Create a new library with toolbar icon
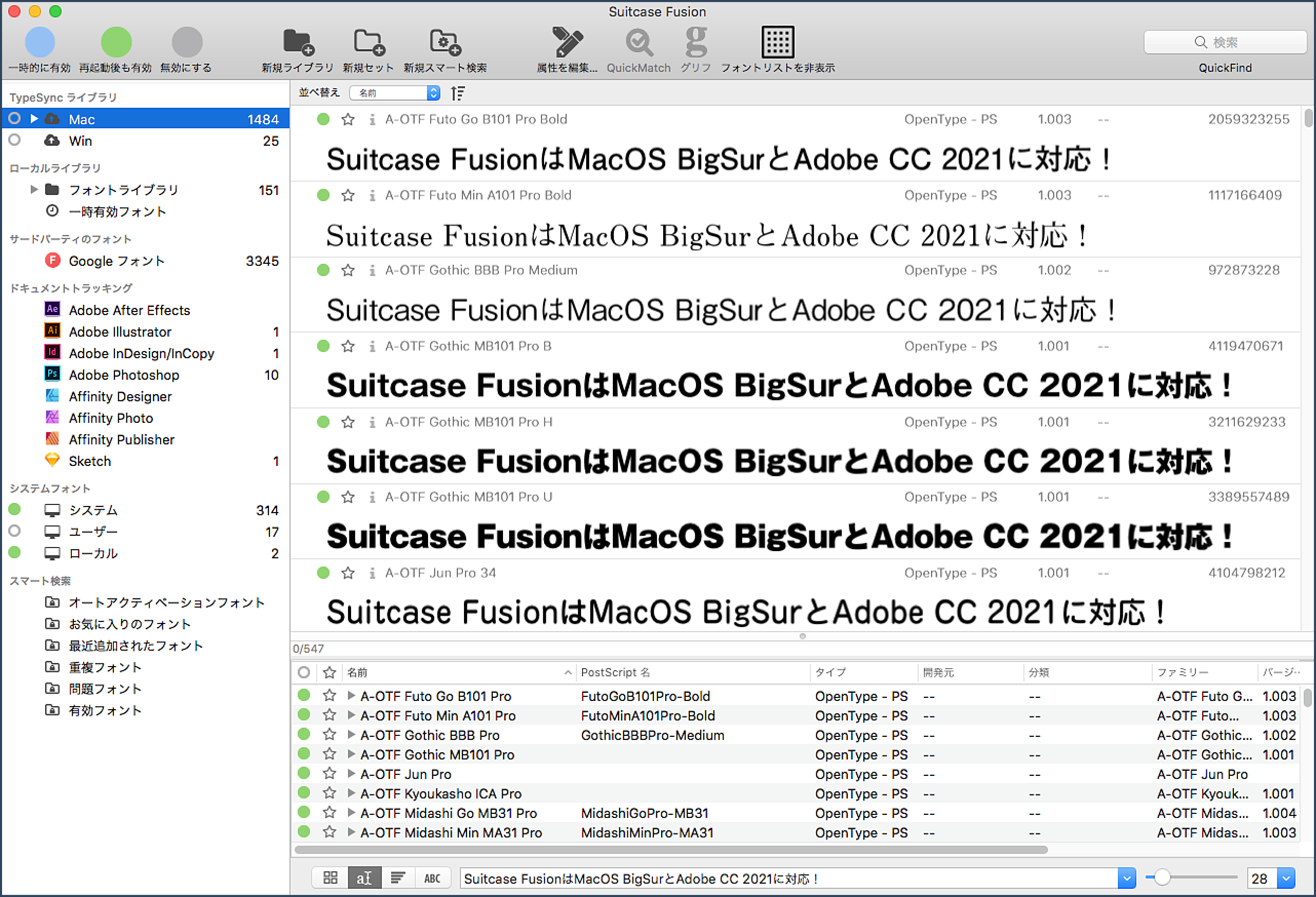The height and width of the screenshot is (897, 1316). (x=298, y=42)
